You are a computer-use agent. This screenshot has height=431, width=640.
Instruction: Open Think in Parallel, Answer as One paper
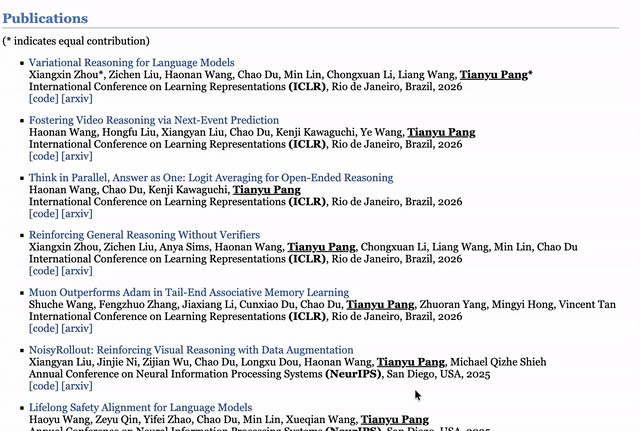coord(210,178)
